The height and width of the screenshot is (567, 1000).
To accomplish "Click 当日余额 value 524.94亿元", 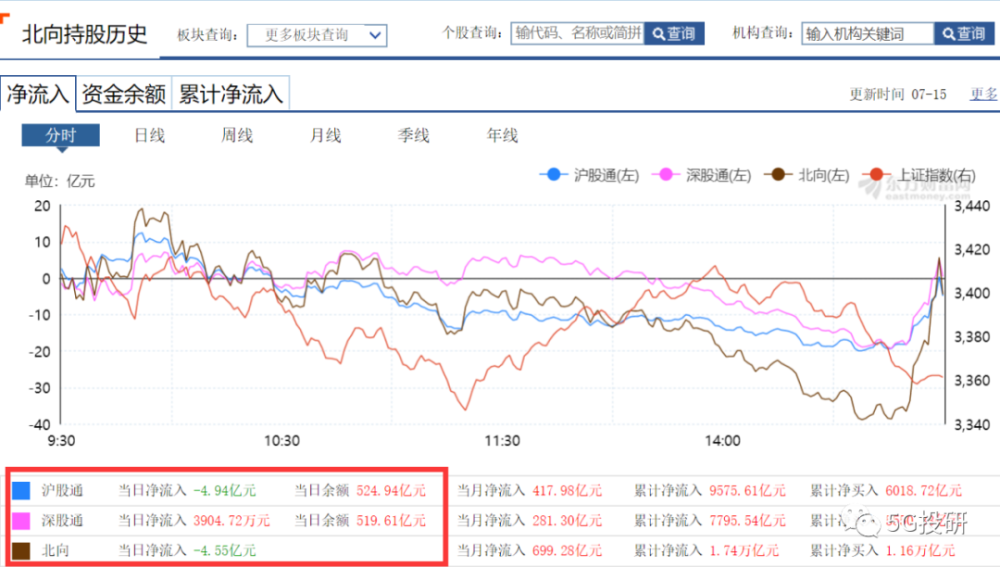I will pos(391,490).
